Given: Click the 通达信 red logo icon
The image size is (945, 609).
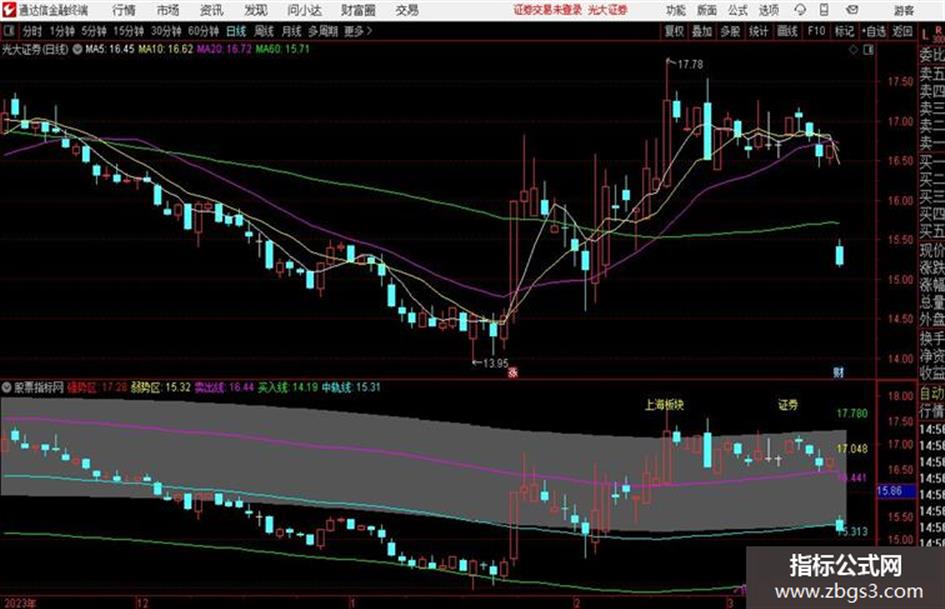Looking at the screenshot, I should pos(9,10).
